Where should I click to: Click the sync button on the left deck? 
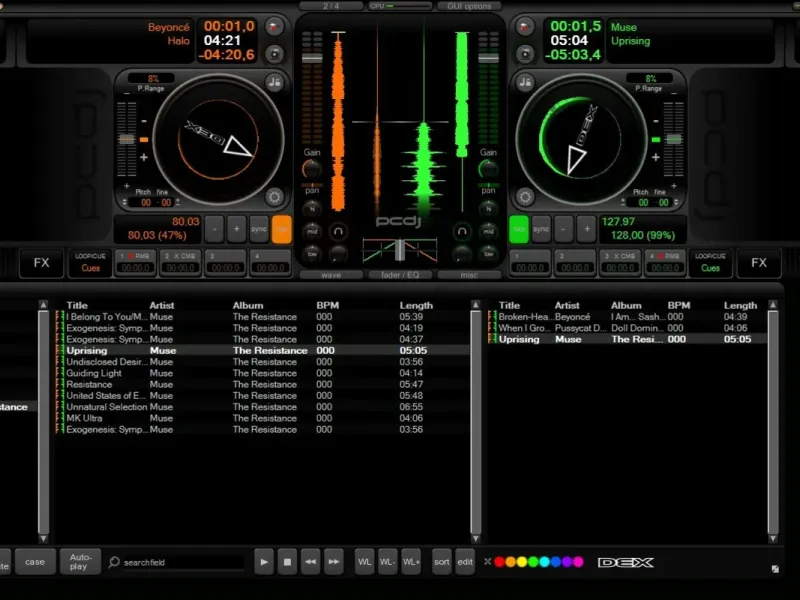(259, 228)
